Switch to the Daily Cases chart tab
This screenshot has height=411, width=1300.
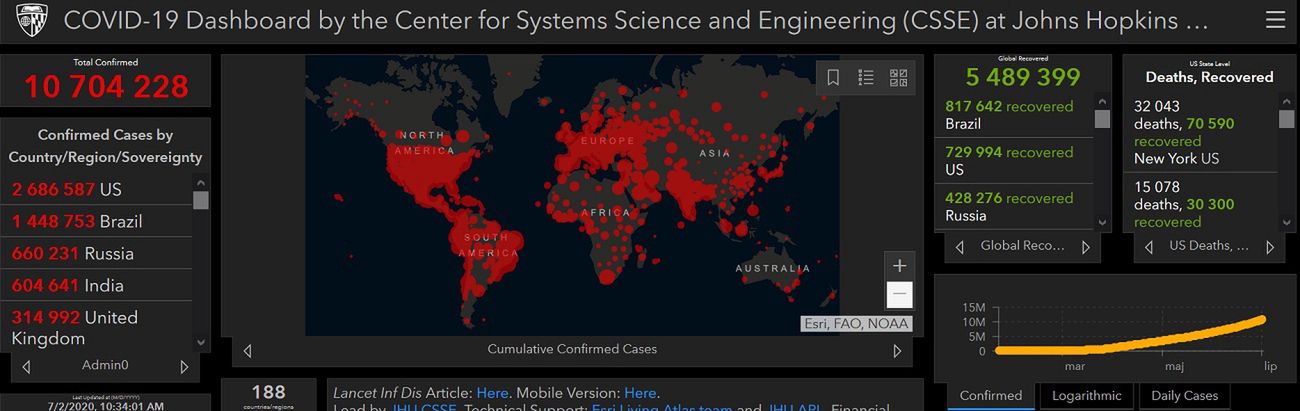click(x=1186, y=396)
